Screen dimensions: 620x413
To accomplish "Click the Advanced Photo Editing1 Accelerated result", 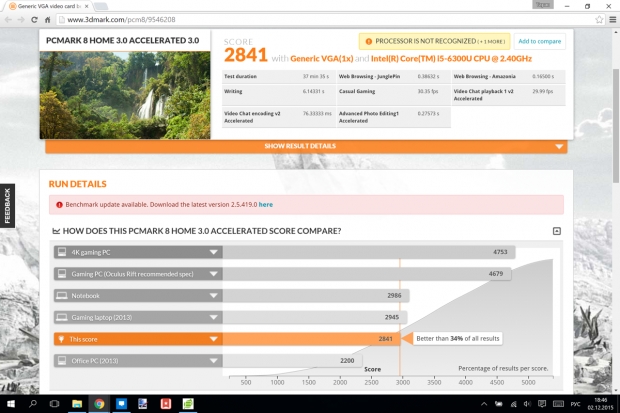I will tap(393, 117).
